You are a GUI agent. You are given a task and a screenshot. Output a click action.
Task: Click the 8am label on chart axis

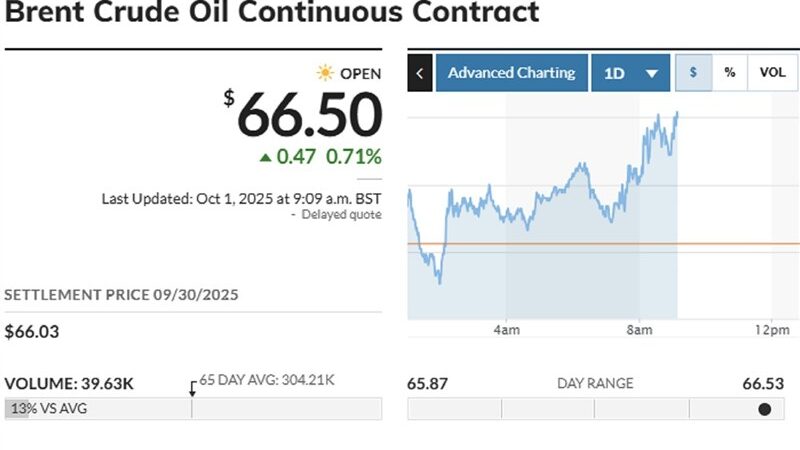(639, 330)
